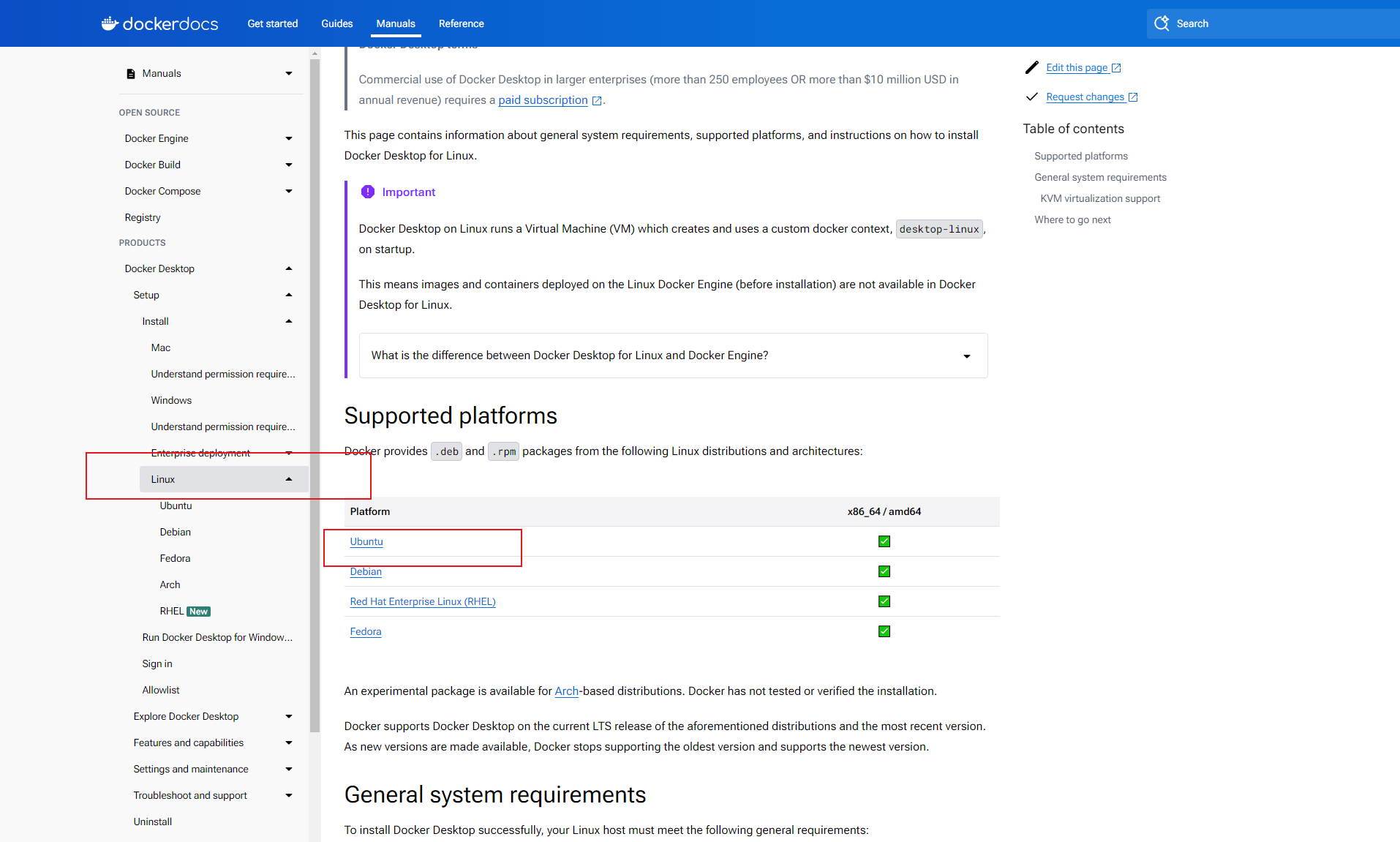The height and width of the screenshot is (842, 1400).
Task: Collapse the Docker Desktop section arrow
Action: (289, 268)
